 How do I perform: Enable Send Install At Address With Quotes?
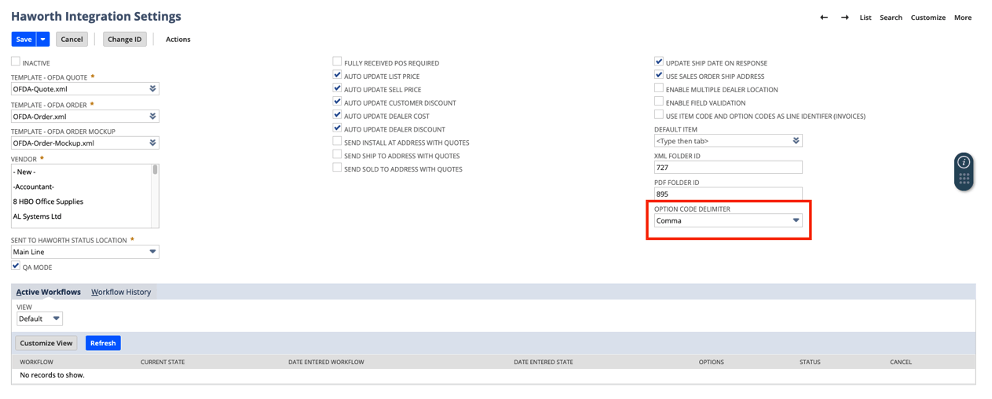(x=337, y=142)
